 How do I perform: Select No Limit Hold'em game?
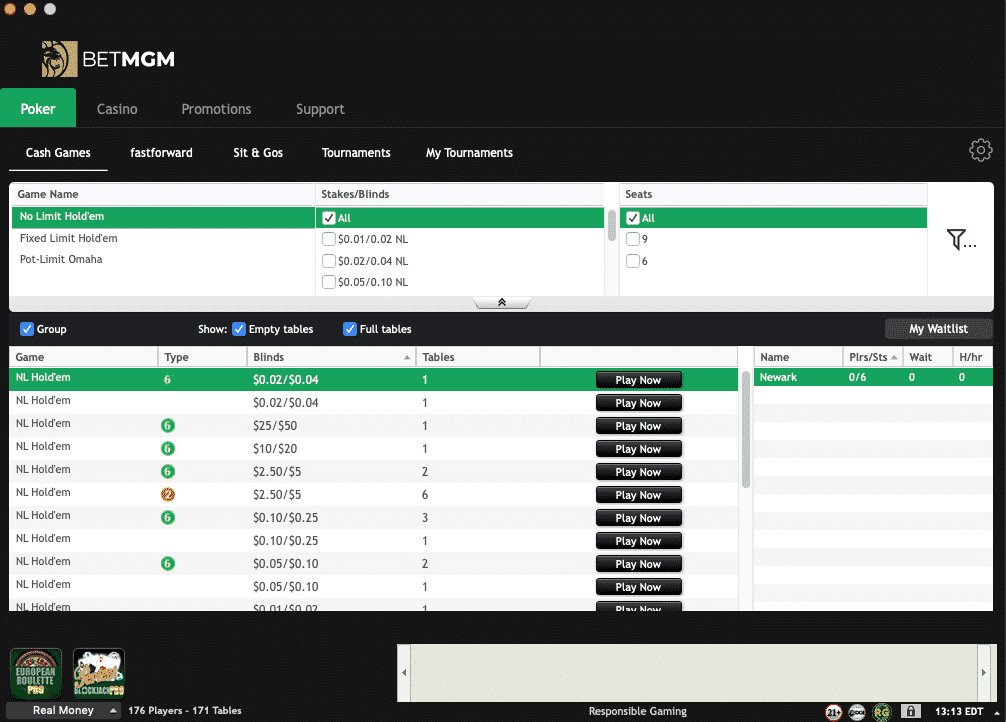163,217
